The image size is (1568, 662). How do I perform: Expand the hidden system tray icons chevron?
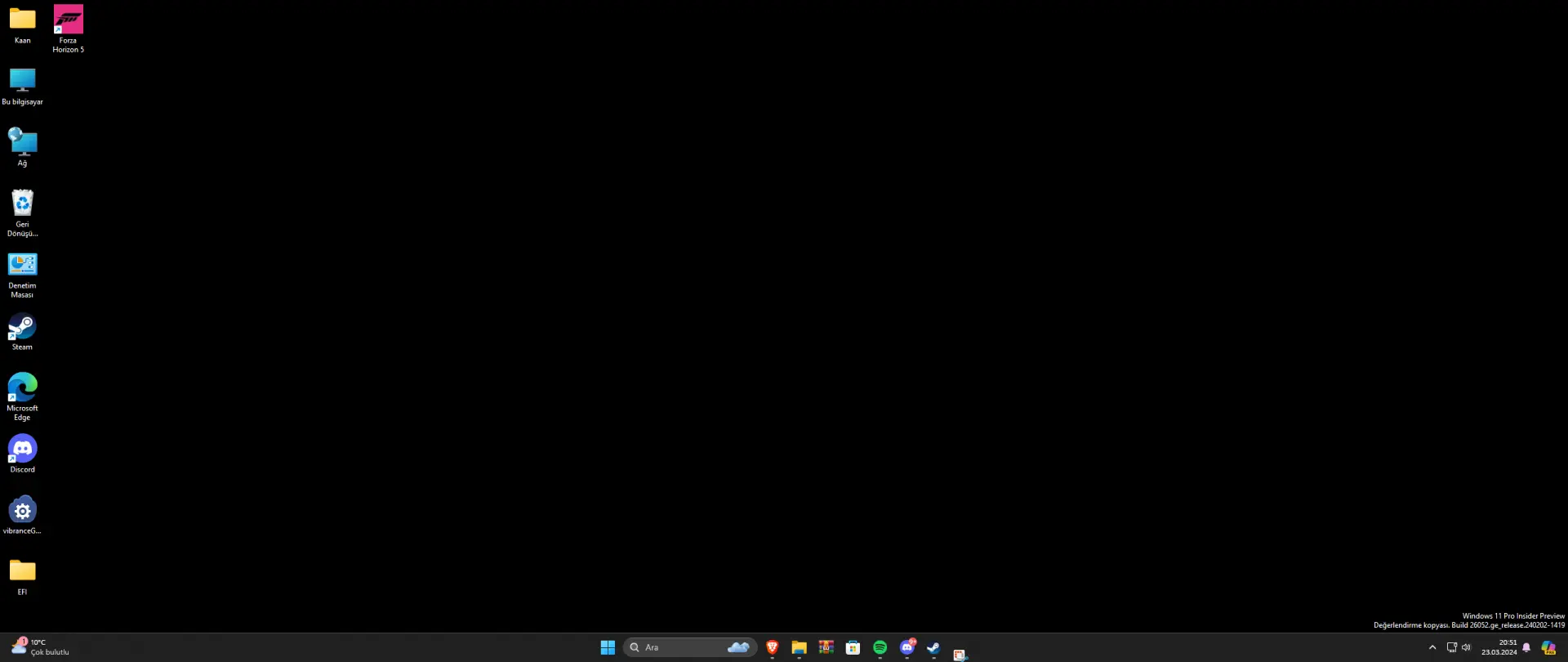pos(1432,647)
